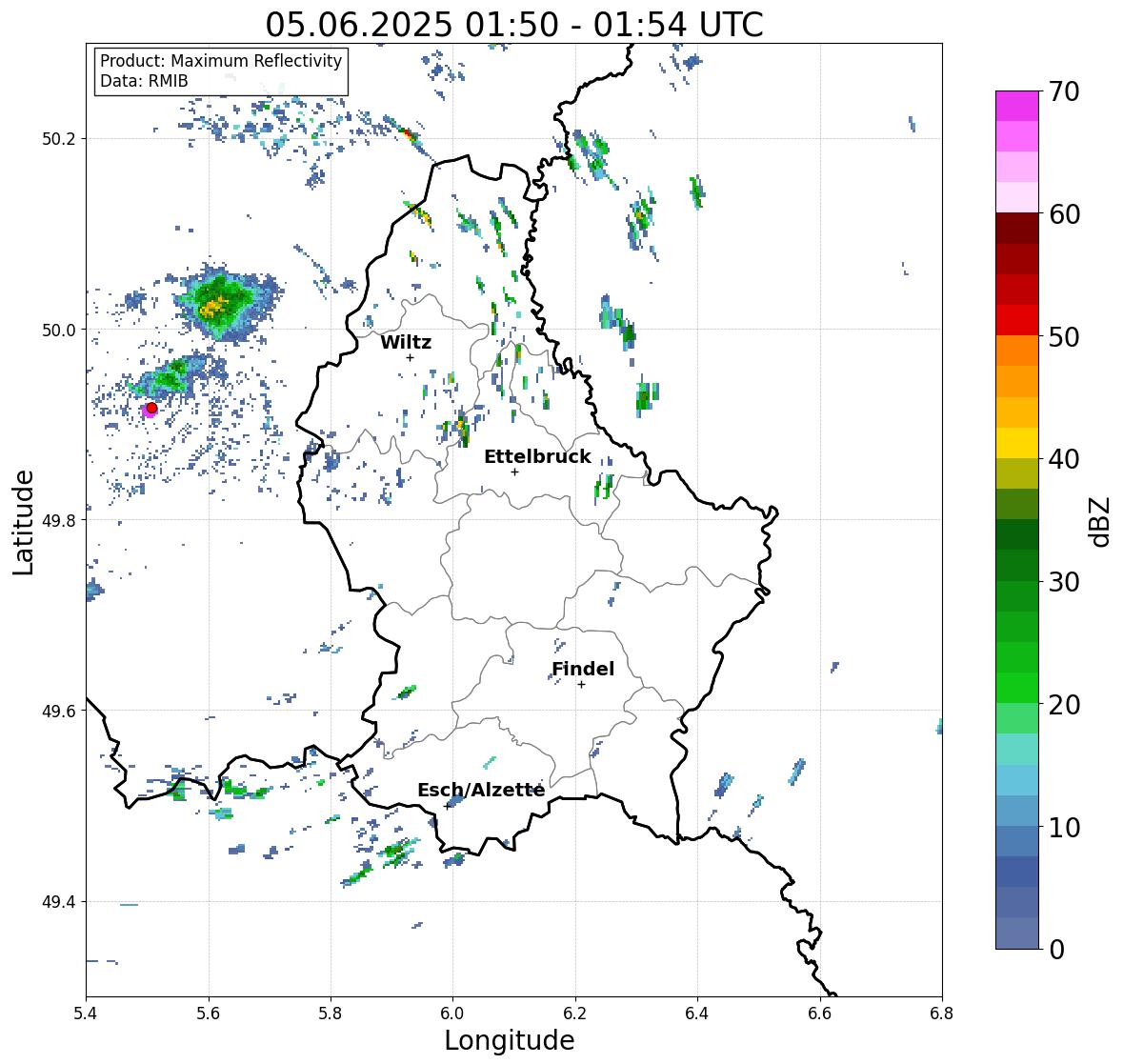Click the plus marker under Esch/Alzette
Image resolution: width=1123 pixels, height=1064 pixels.
(448, 806)
